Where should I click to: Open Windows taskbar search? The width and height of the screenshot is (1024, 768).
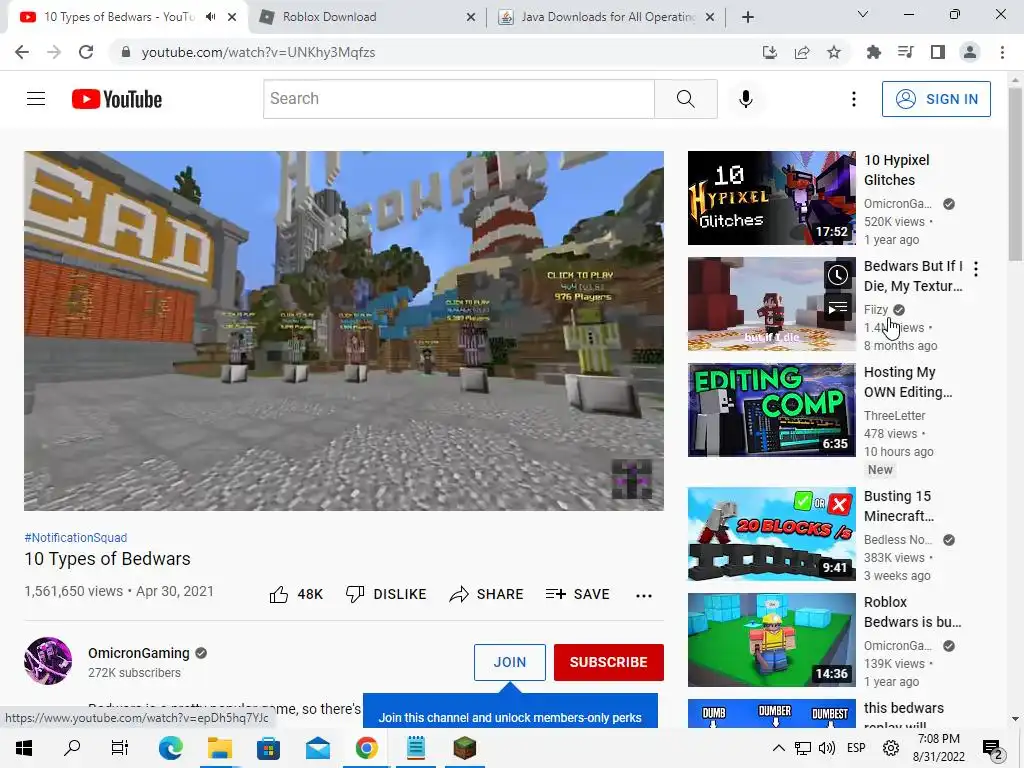(x=72, y=748)
